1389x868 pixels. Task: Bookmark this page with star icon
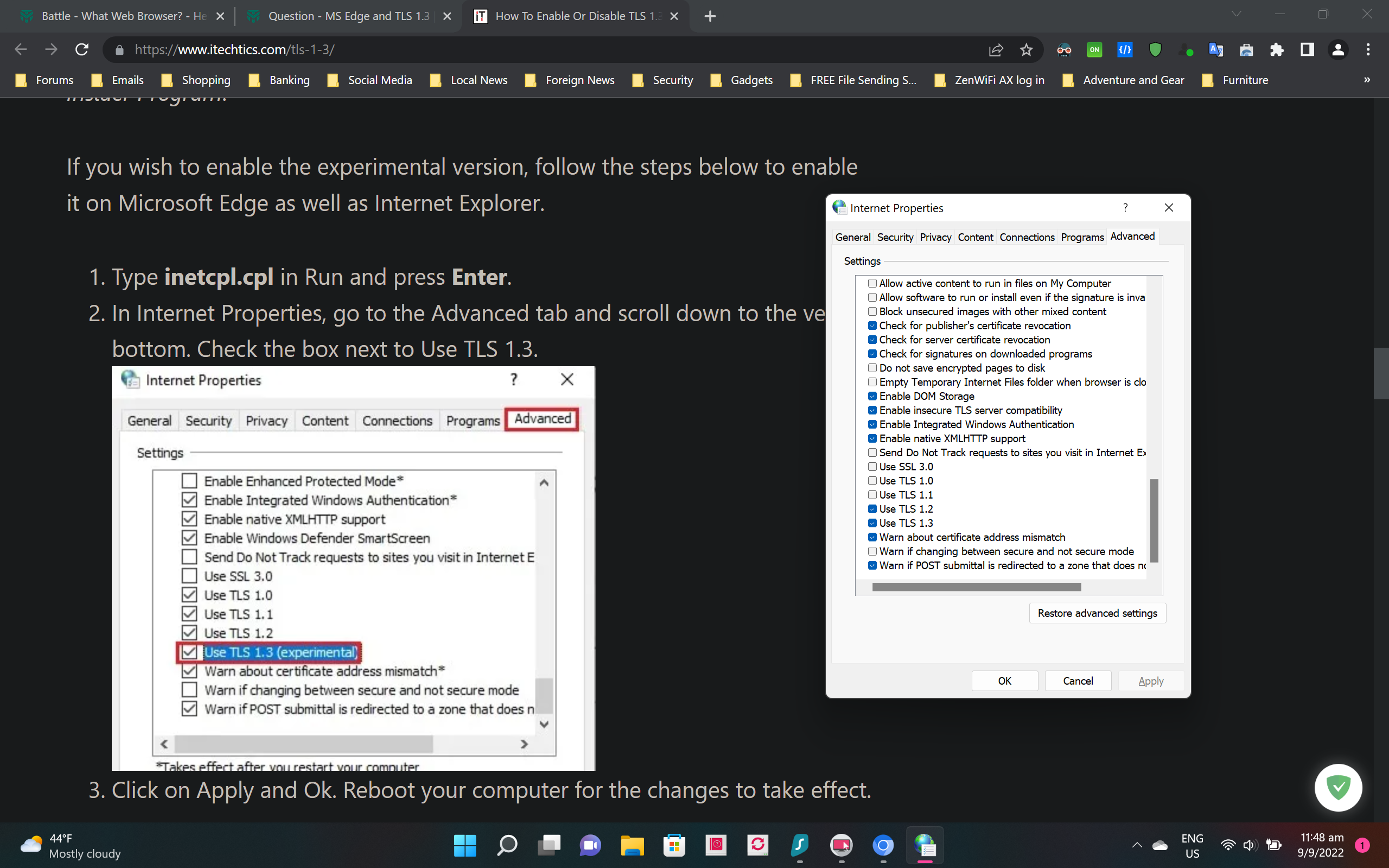pyautogui.click(x=1026, y=50)
